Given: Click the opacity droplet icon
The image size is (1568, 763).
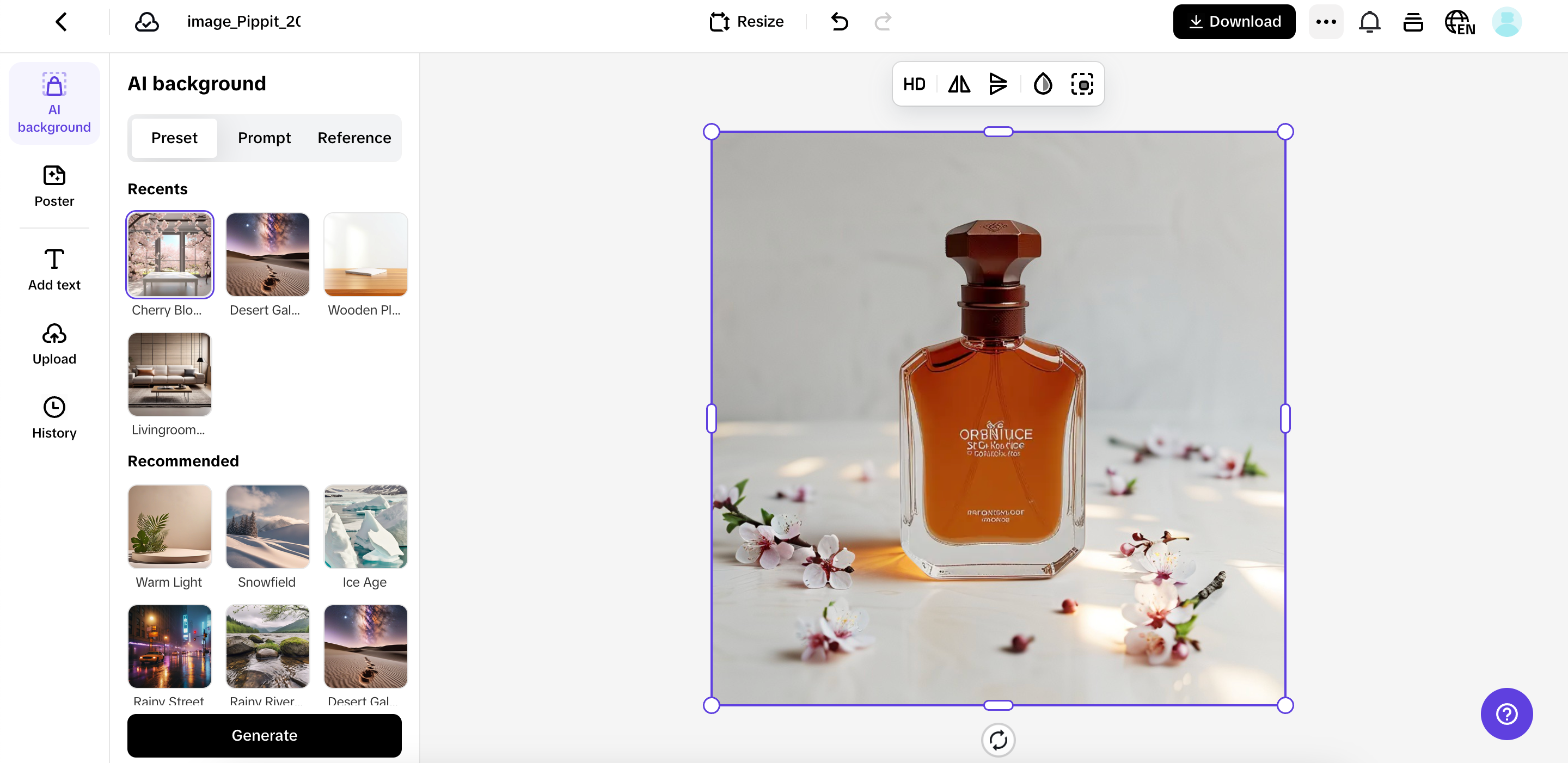Looking at the screenshot, I should 1042,84.
